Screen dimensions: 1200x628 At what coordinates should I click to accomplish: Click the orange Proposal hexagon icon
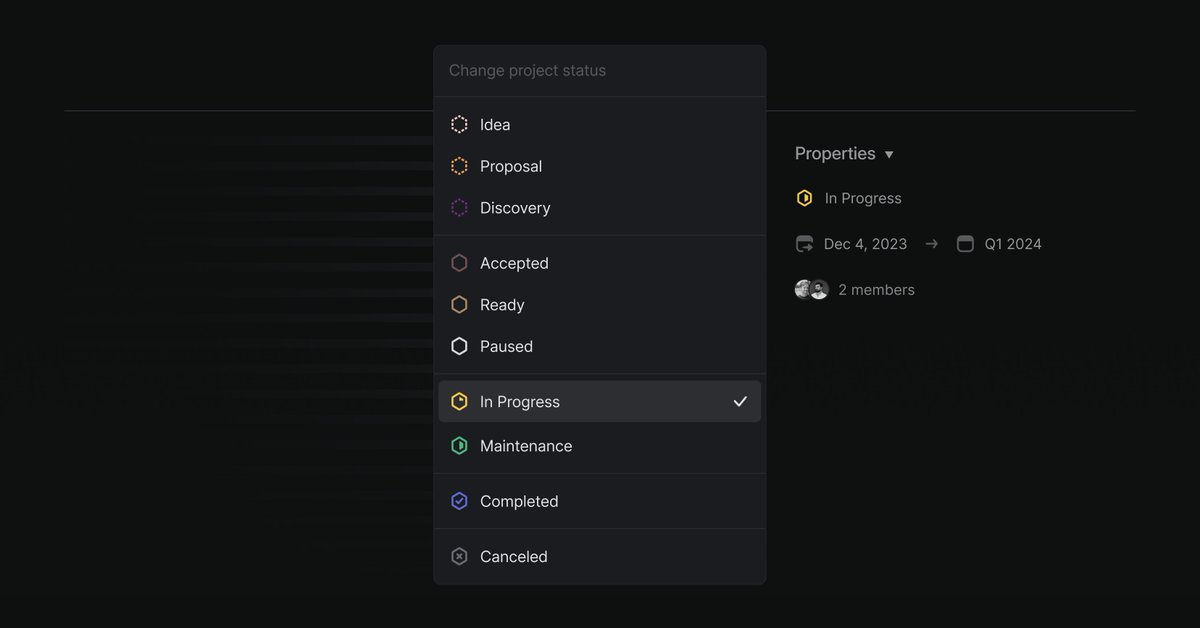(459, 166)
